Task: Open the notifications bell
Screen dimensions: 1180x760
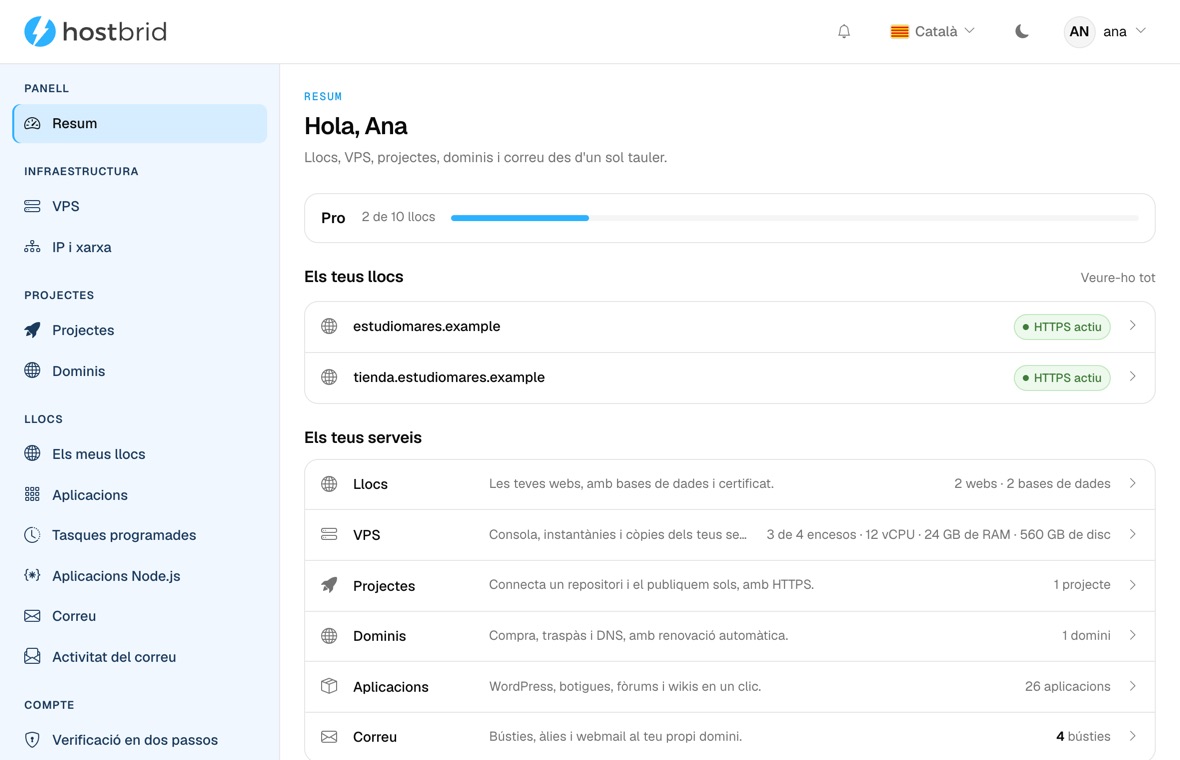Action: [x=844, y=32]
